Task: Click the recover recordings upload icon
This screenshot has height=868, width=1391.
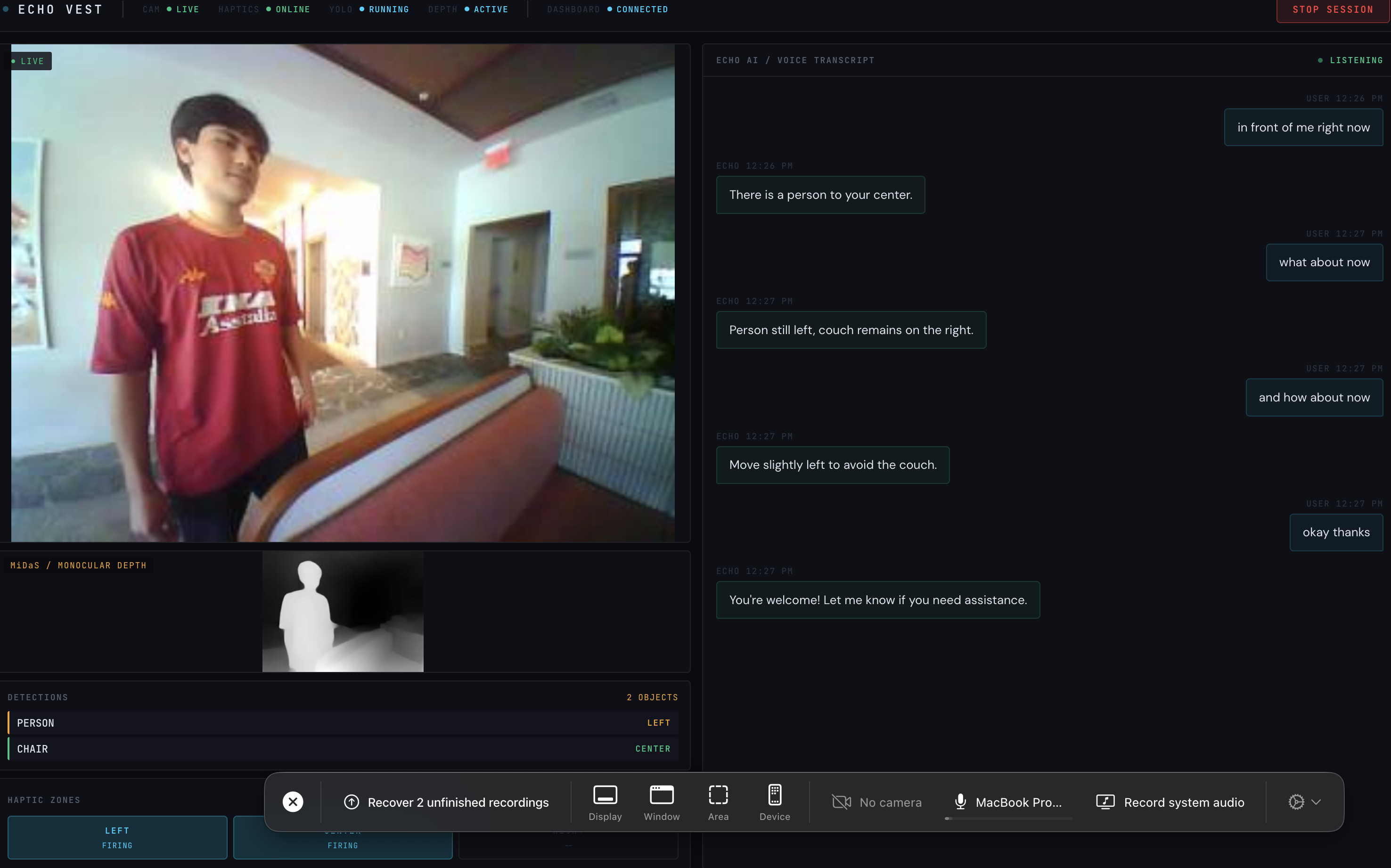Action: (x=352, y=802)
